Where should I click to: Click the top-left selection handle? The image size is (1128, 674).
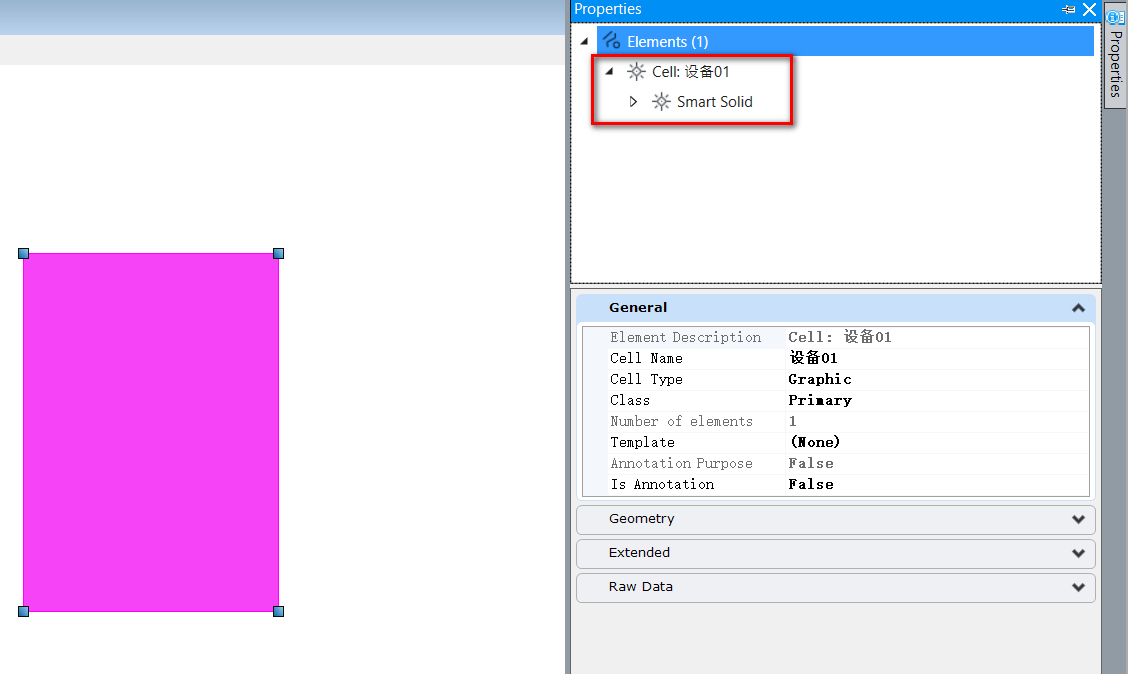pos(24,253)
